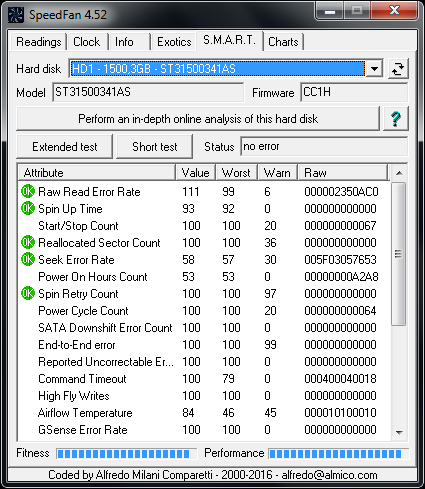Click the Fitness progress bar
Image resolution: width=425 pixels, height=489 pixels.
coord(127,453)
